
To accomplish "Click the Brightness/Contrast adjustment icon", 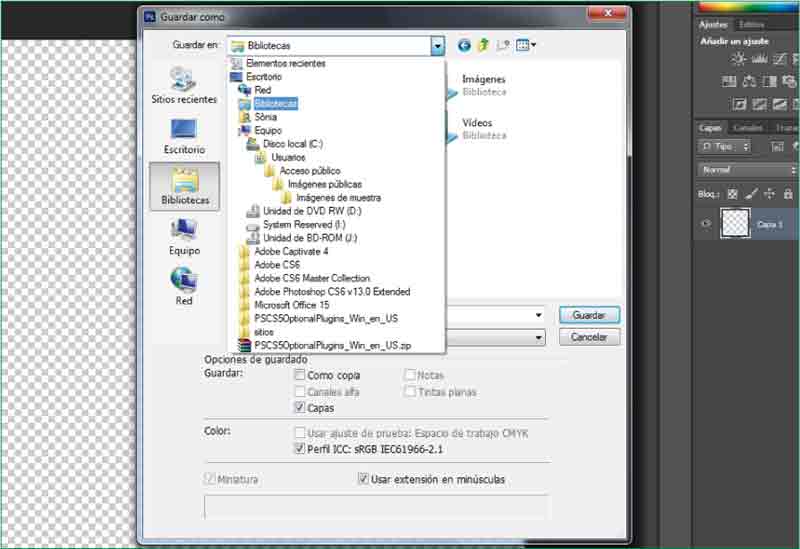I will [x=738, y=60].
